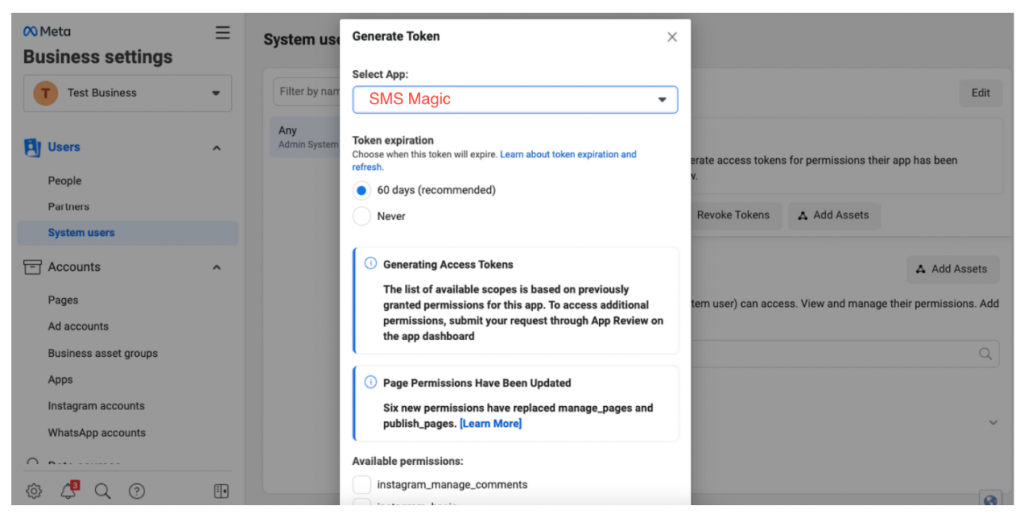Viewport: 1024px width, 514px height.
Task: Click the Accounts heading
Action: [74, 266]
